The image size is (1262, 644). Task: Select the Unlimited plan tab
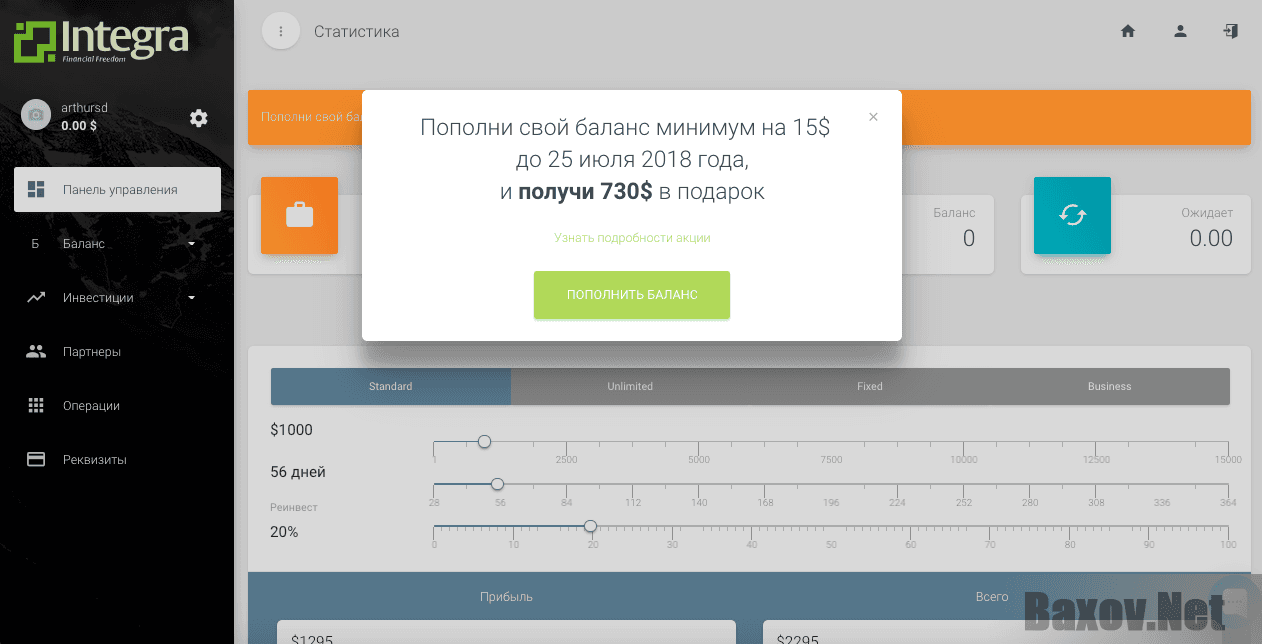(630, 386)
